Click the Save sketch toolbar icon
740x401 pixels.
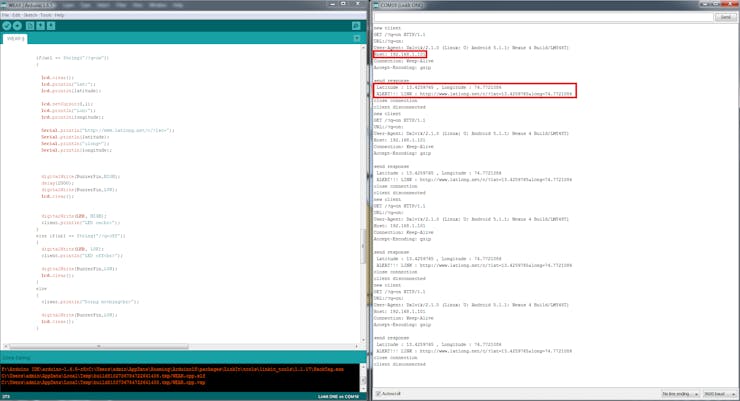click(x=51, y=26)
